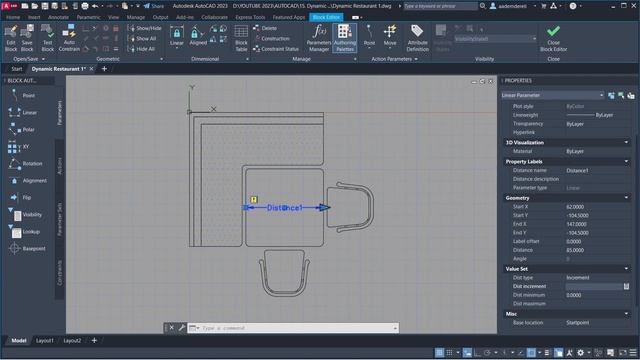
Task: Collapse the Property Labels section
Action: pyautogui.click(x=626, y=162)
